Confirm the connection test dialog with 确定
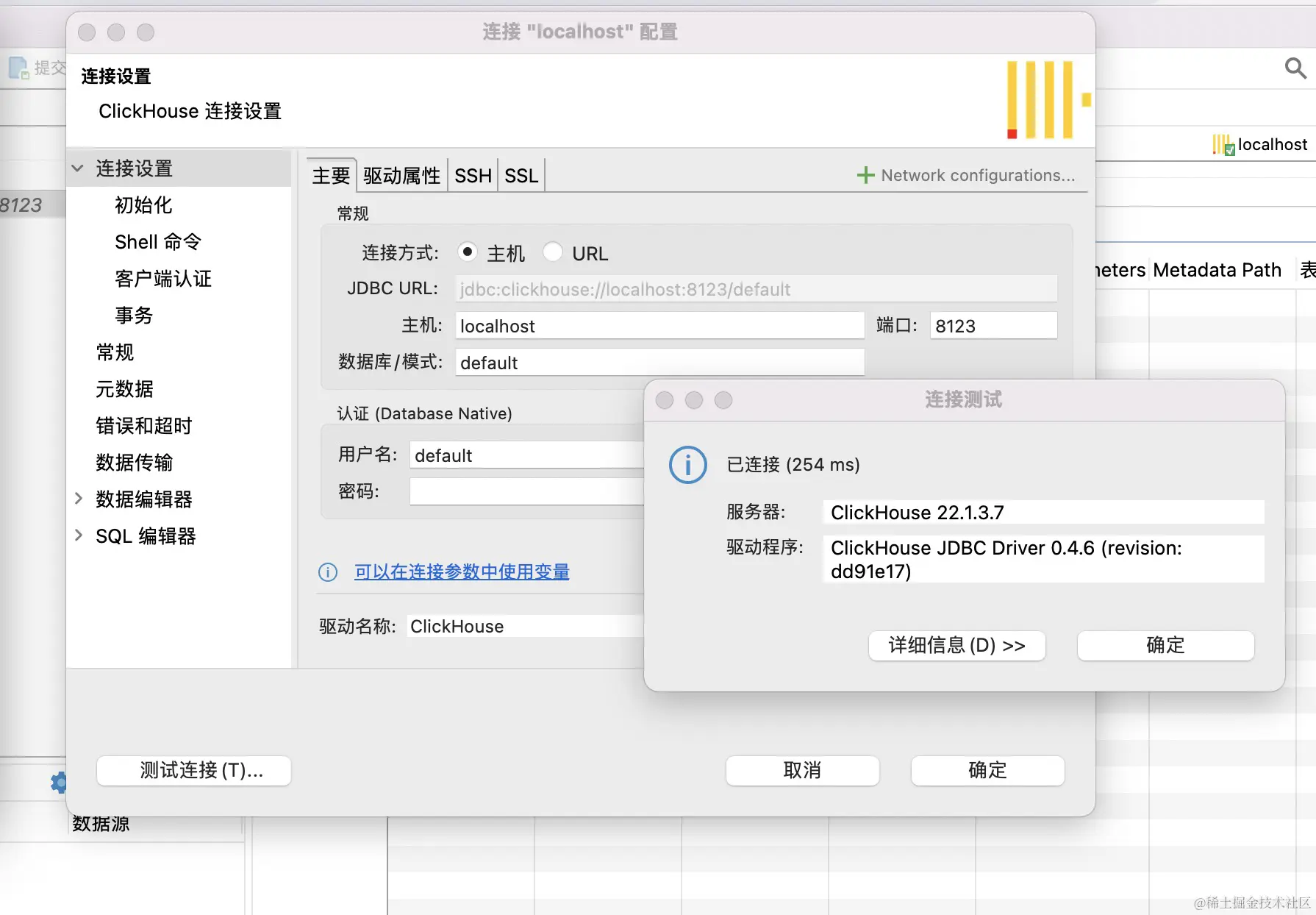This screenshot has height=915, width=1316. 1165,645
